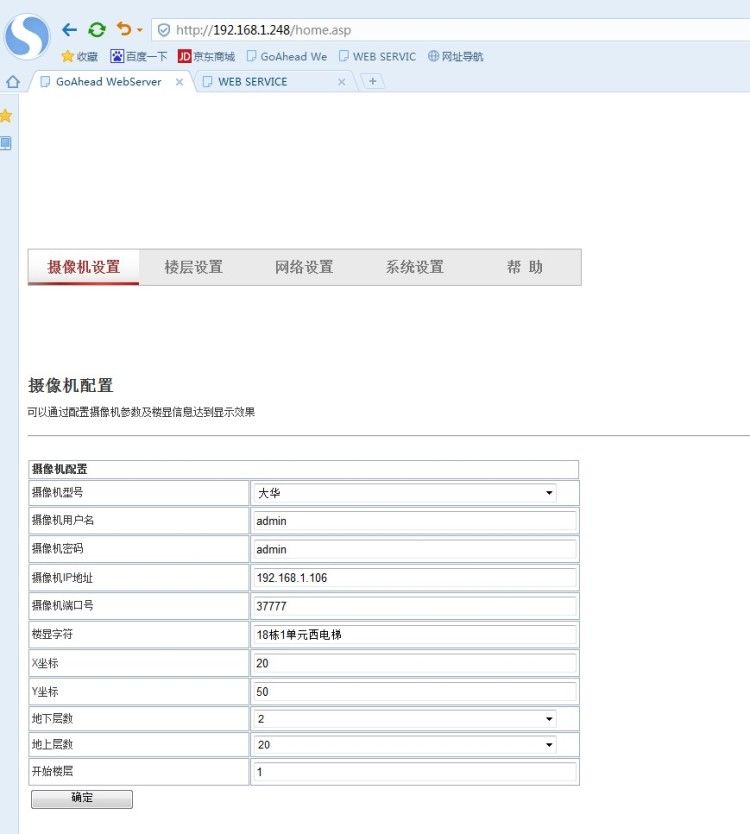Click the orange undo restore icon
750x834 pixels.
(x=124, y=29)
